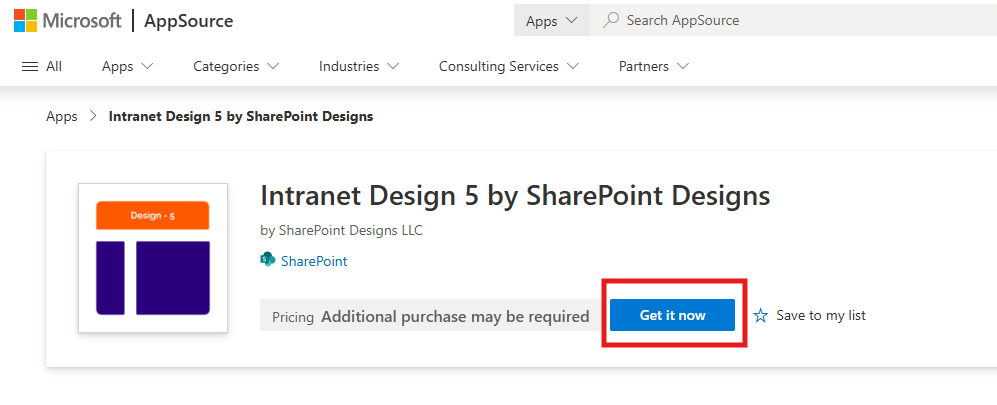Viewport: 997px width, 405px height.
Task: Click the Search AppSource input field
Action: [x=795, y=20]
